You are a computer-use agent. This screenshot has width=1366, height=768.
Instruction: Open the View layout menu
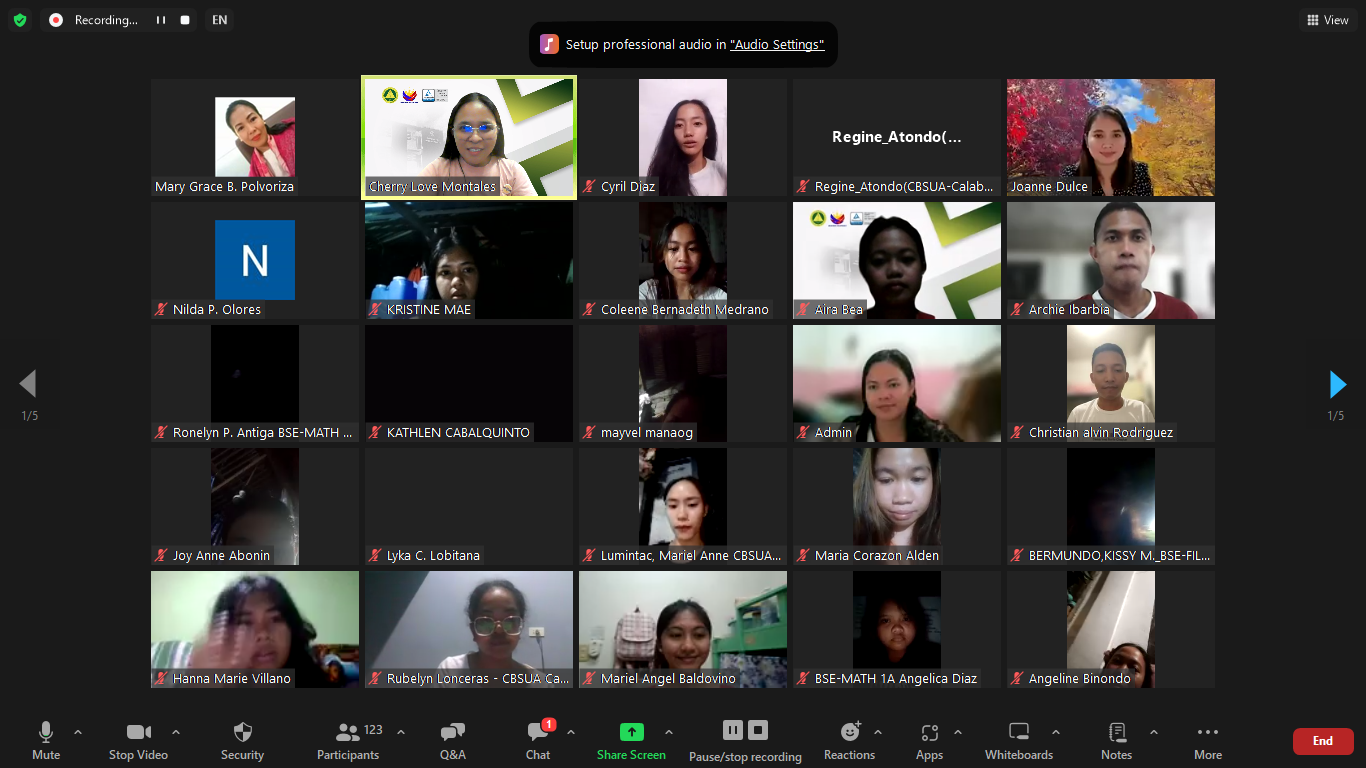coord(1327,20)
